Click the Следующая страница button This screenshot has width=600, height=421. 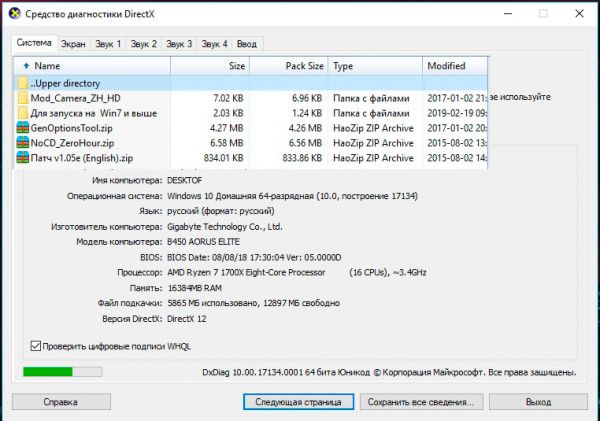pos(298,402)
